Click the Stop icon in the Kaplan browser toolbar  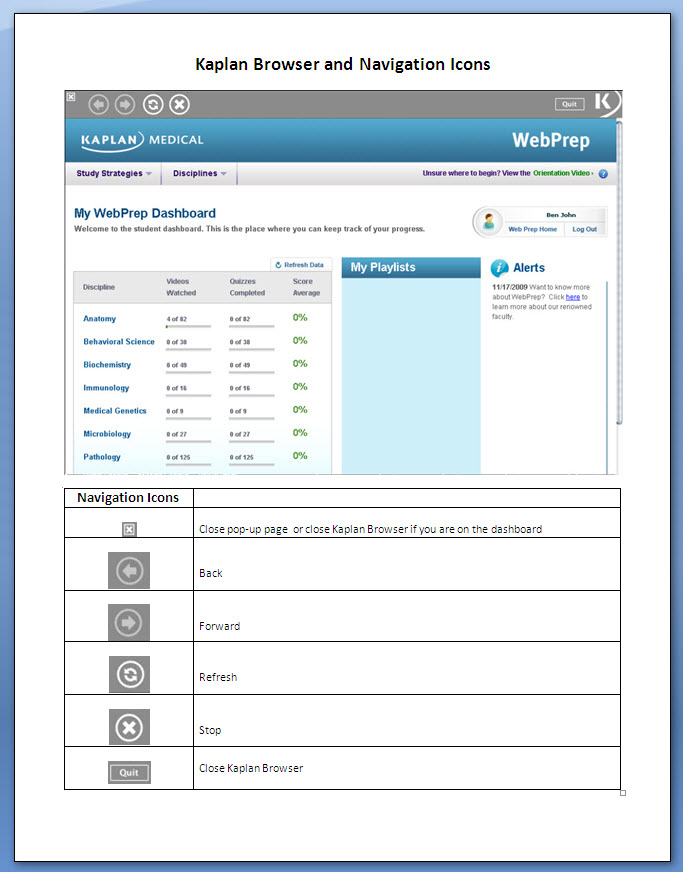[x=179, y=105]
